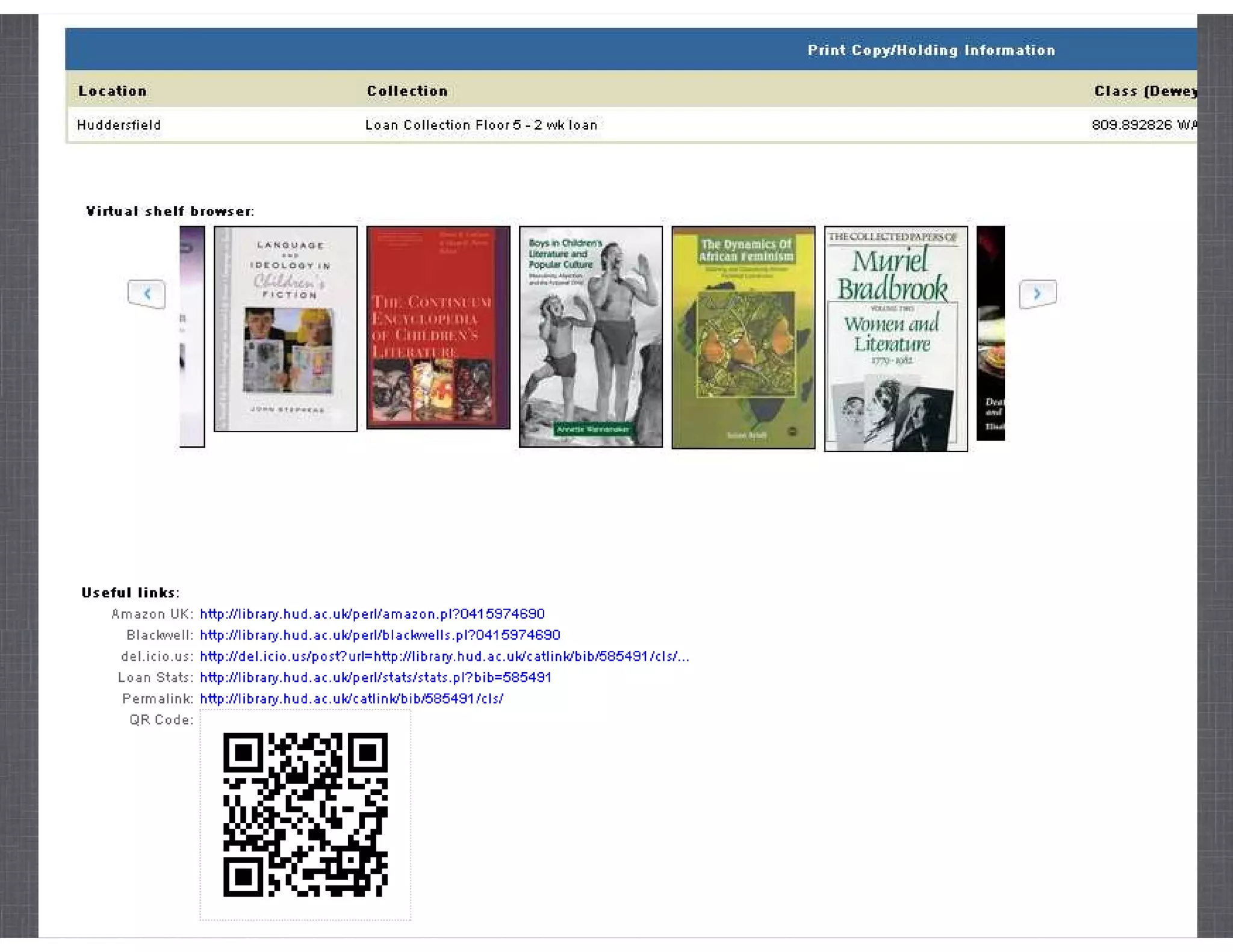Click the Location column header

pyautogui.click(x=113, y=91)
